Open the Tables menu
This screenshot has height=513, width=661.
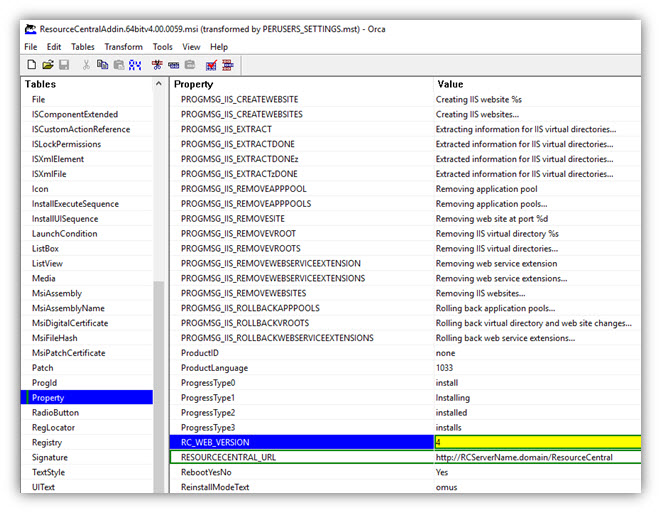[x=83, y=47]
